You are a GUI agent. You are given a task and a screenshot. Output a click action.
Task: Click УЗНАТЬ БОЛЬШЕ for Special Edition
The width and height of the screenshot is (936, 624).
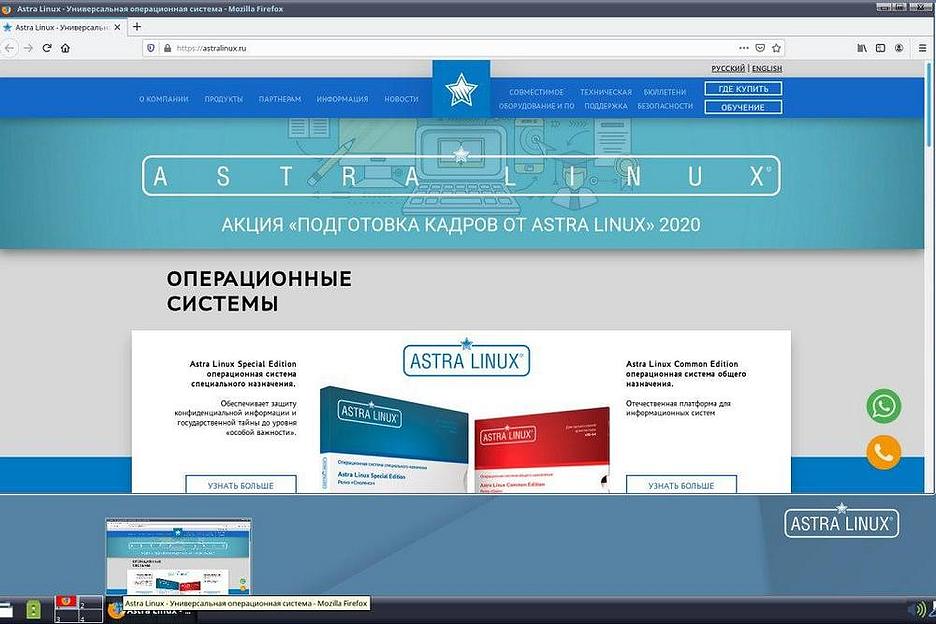(241, 484)
